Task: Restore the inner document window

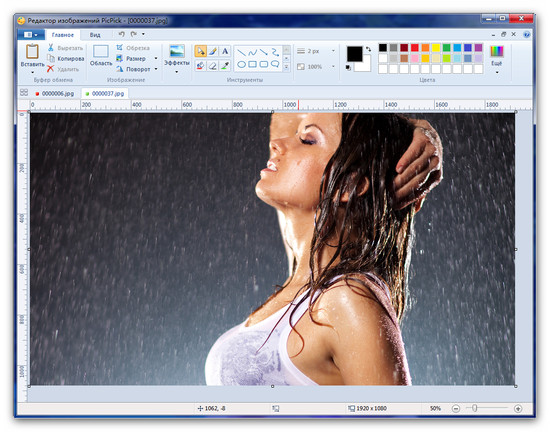Action: click(x=503, y=34)
